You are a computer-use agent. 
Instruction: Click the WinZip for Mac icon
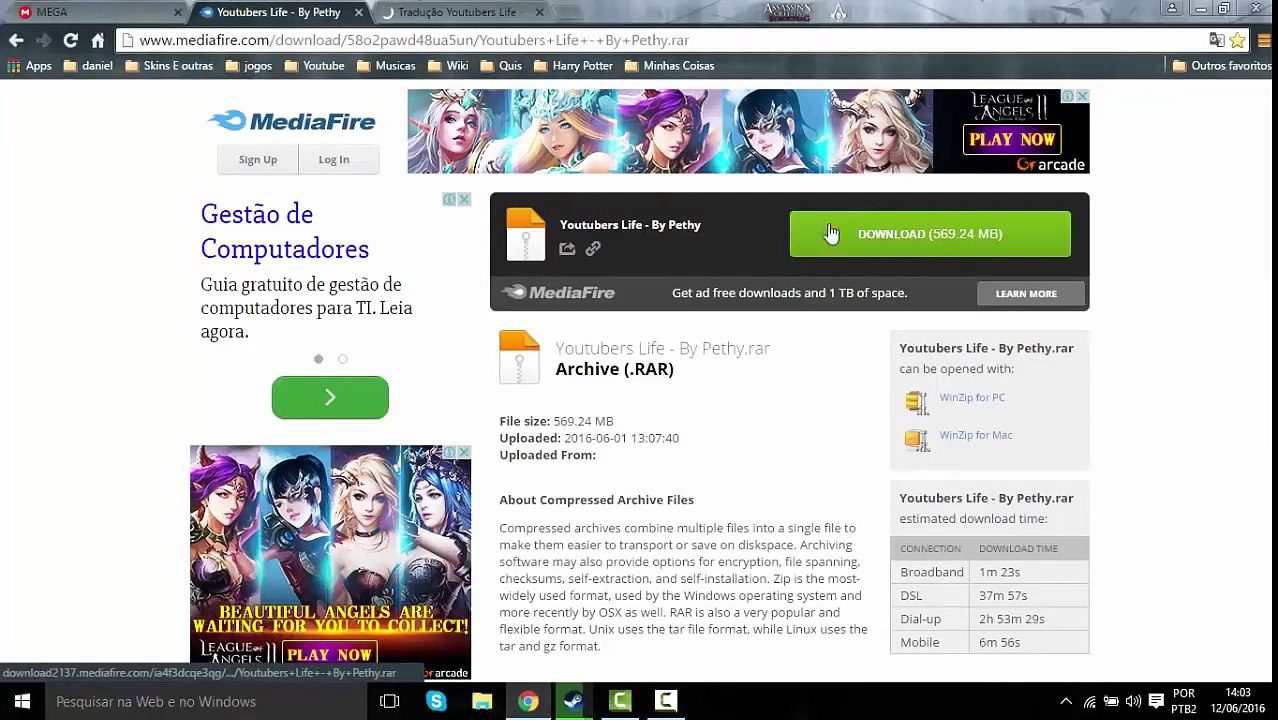916,439
